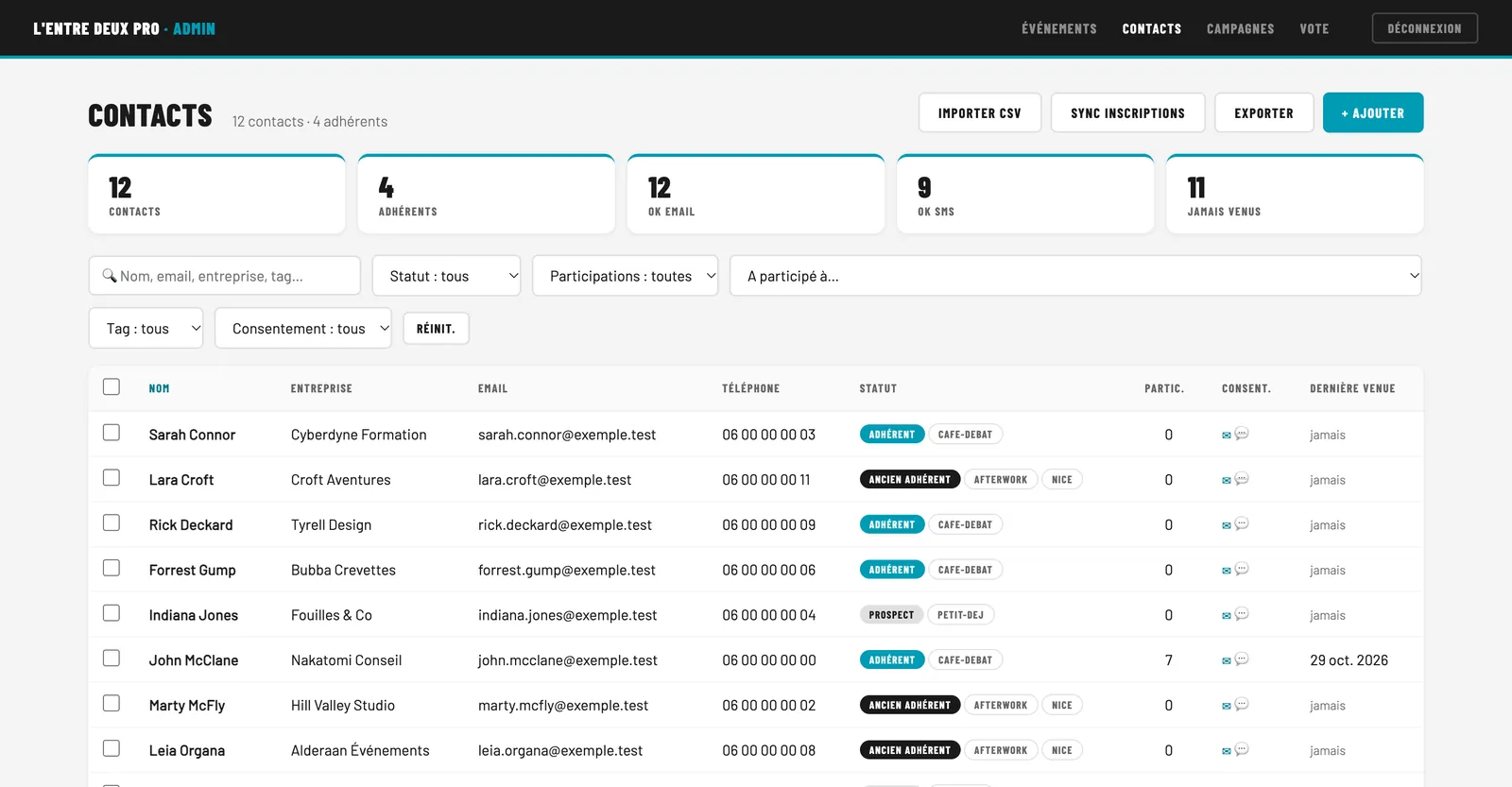Focus the 'Nom, email, entreprise, tag...' search field

(225, 276)
